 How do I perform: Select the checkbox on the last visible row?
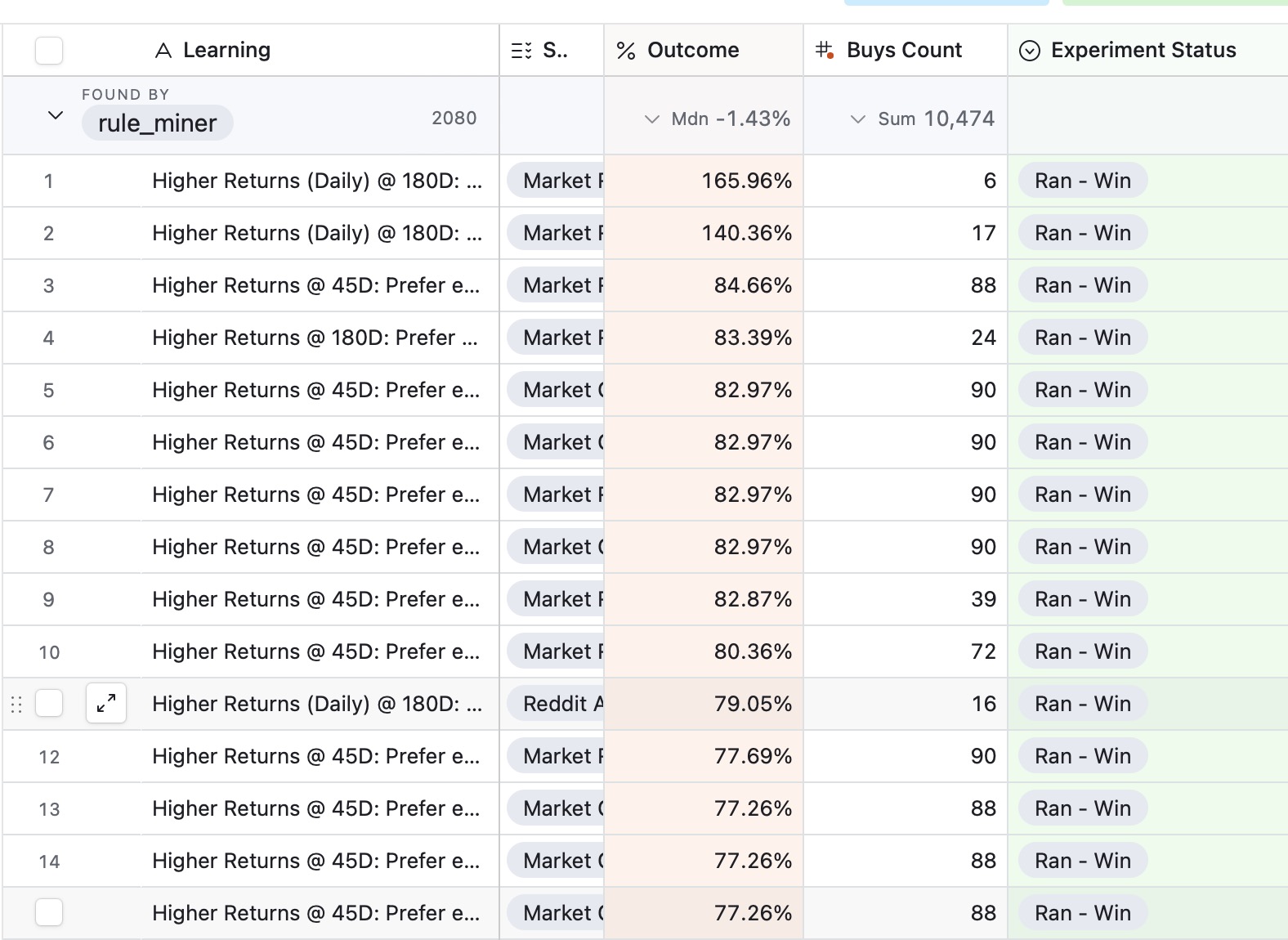pyautogui.click(x=49, y=912)
